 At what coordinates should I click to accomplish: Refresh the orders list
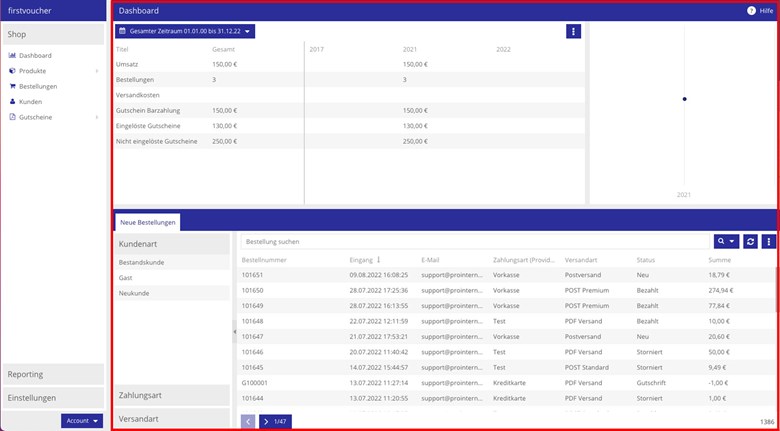[x=751, y=241]
